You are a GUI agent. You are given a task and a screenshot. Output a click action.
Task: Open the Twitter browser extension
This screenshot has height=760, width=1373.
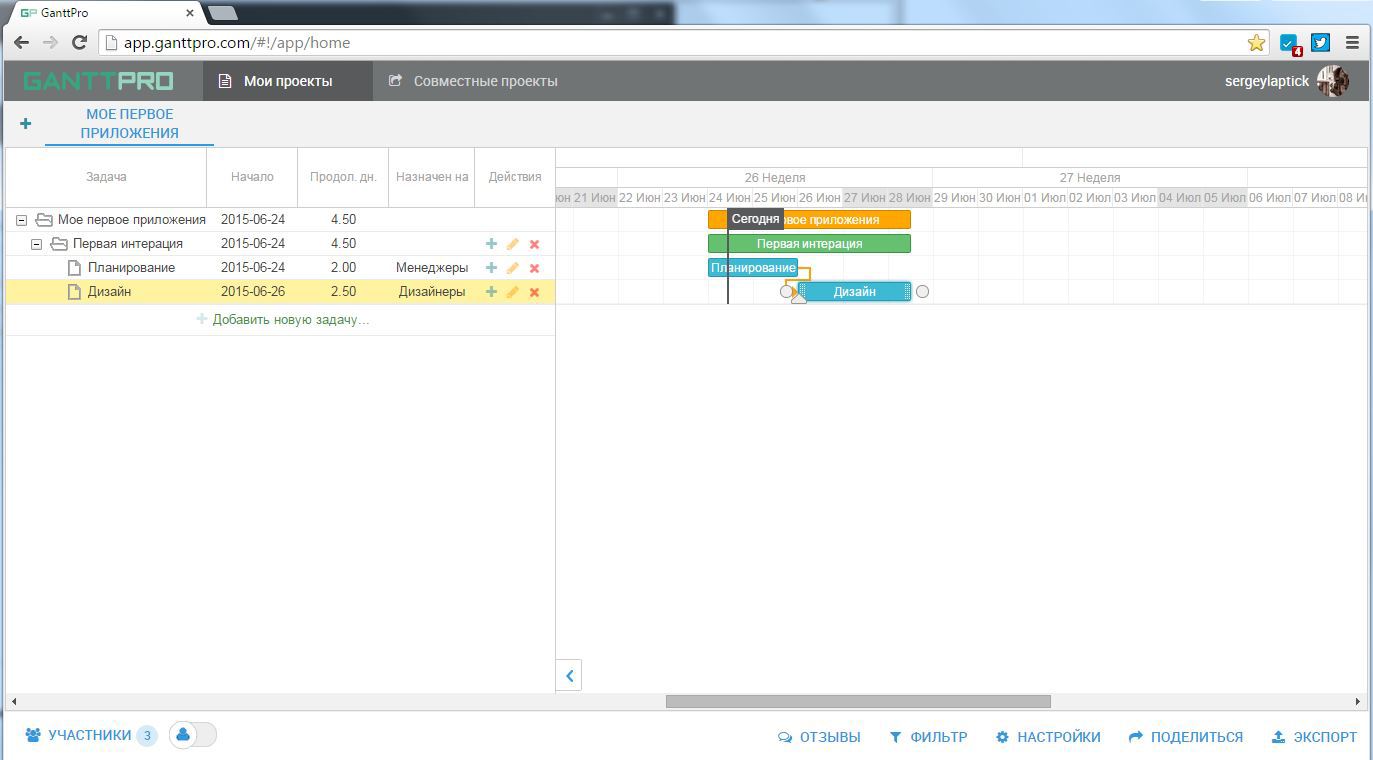(1321, 42)
